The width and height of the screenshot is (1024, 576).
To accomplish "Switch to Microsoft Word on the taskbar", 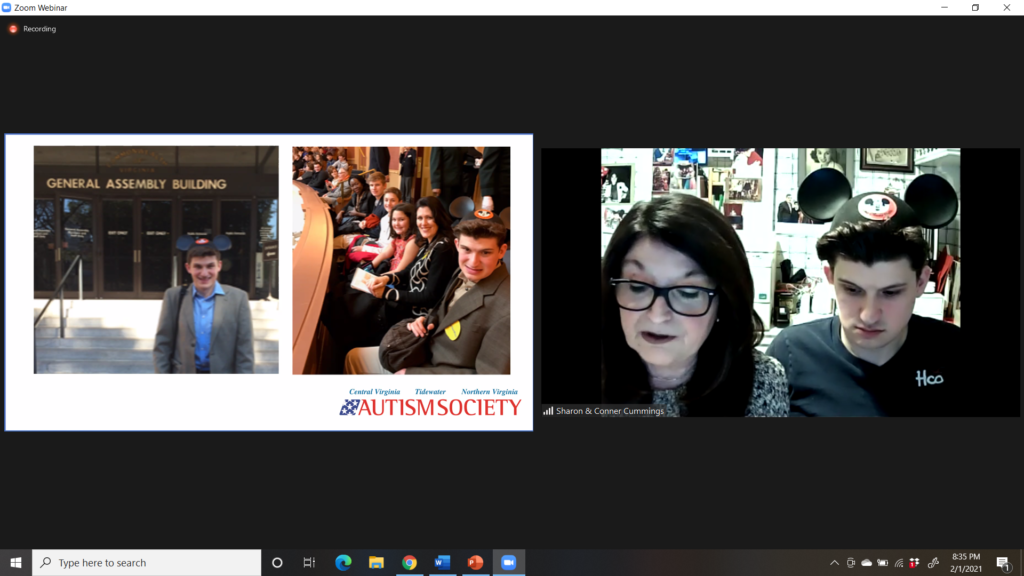I will (442, 562).
